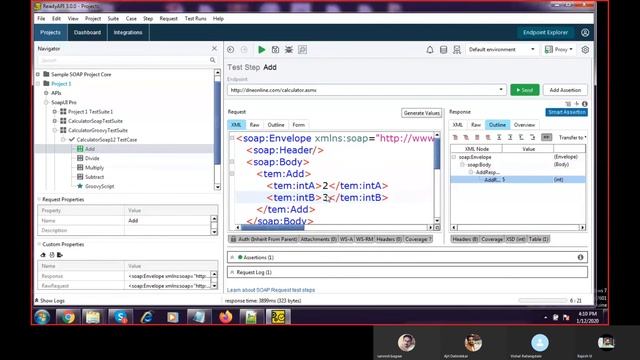
Task: Open the user account profile icon
Action: pyautogui.click(x=585, y=32)
